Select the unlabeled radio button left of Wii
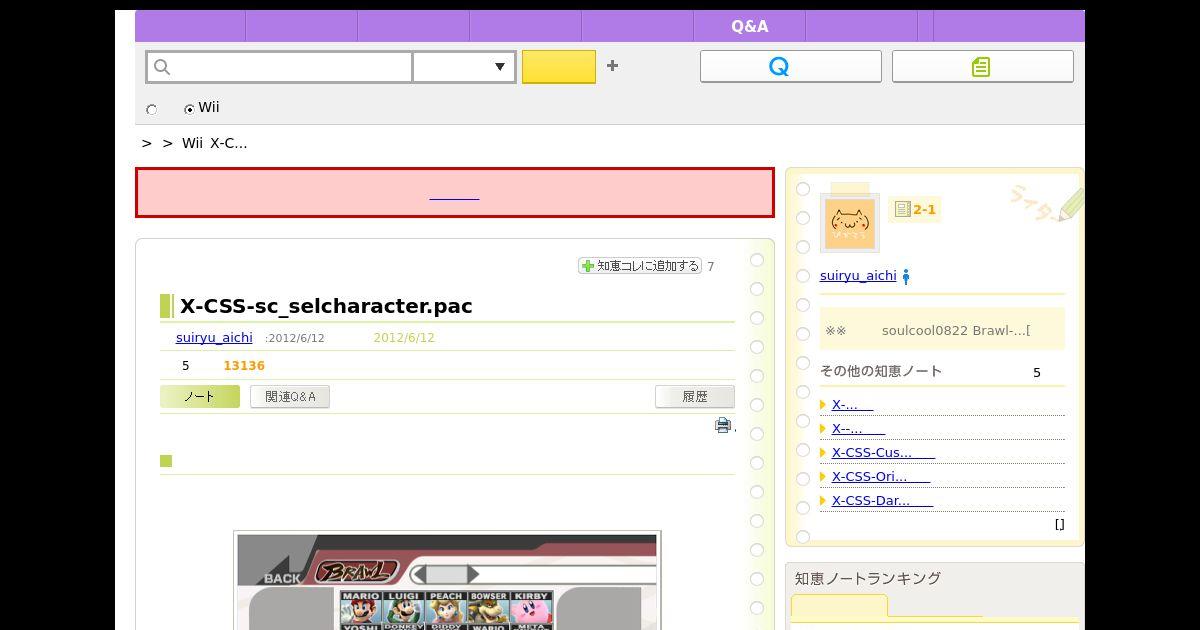 (x=152, y=109)
